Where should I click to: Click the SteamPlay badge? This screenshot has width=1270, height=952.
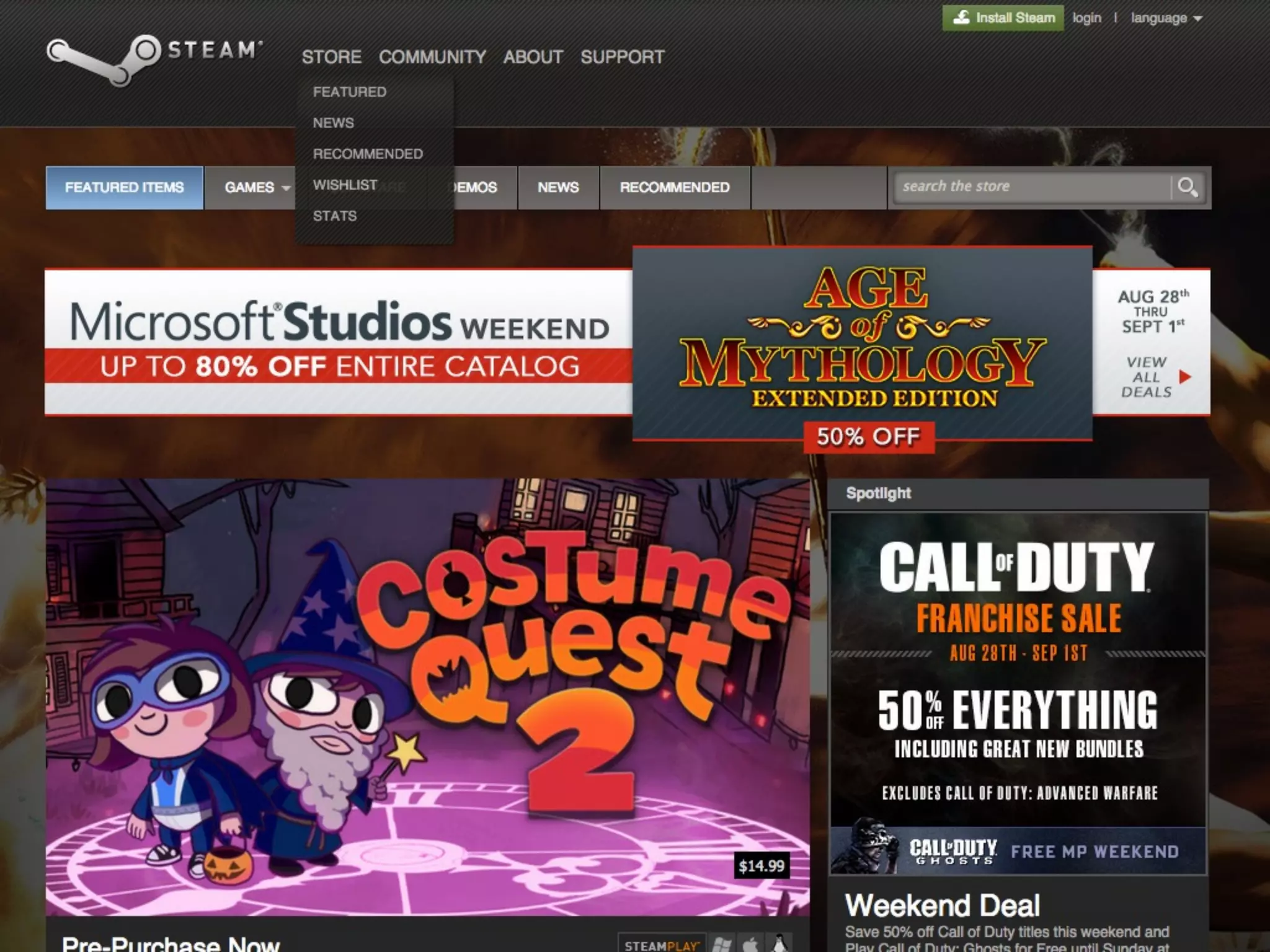661,945
